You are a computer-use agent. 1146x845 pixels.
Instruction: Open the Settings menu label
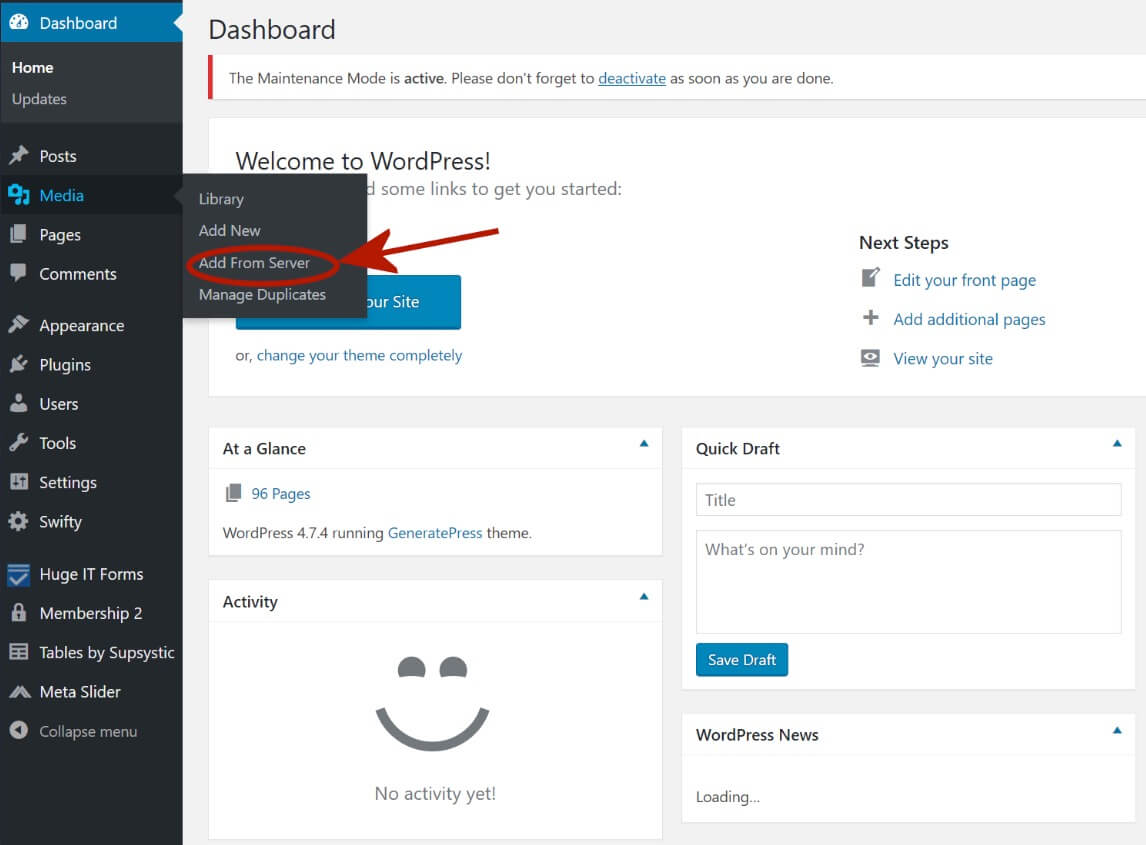(68, 482)
